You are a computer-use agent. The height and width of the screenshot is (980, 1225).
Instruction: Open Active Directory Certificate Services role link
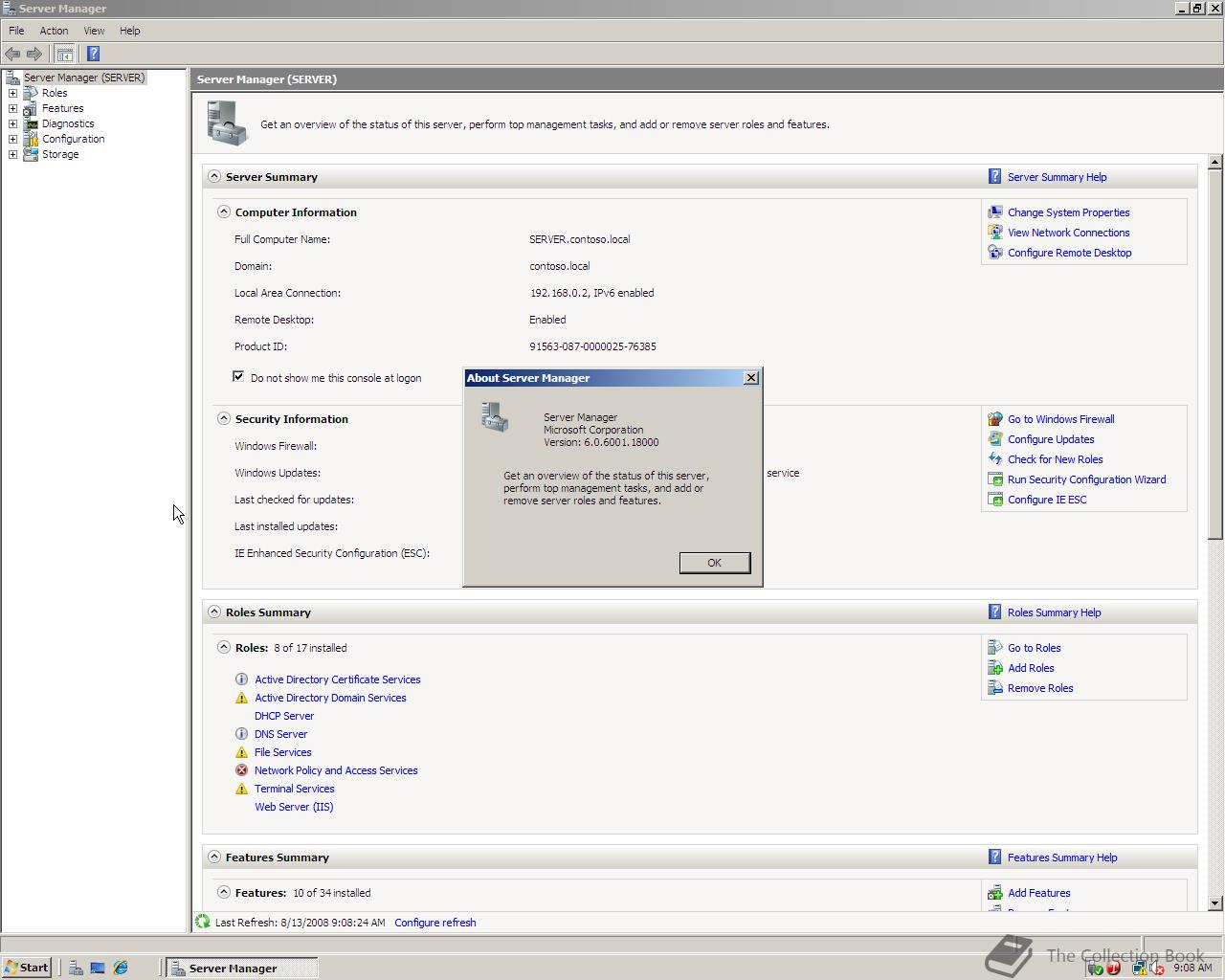tap(338, 679)
